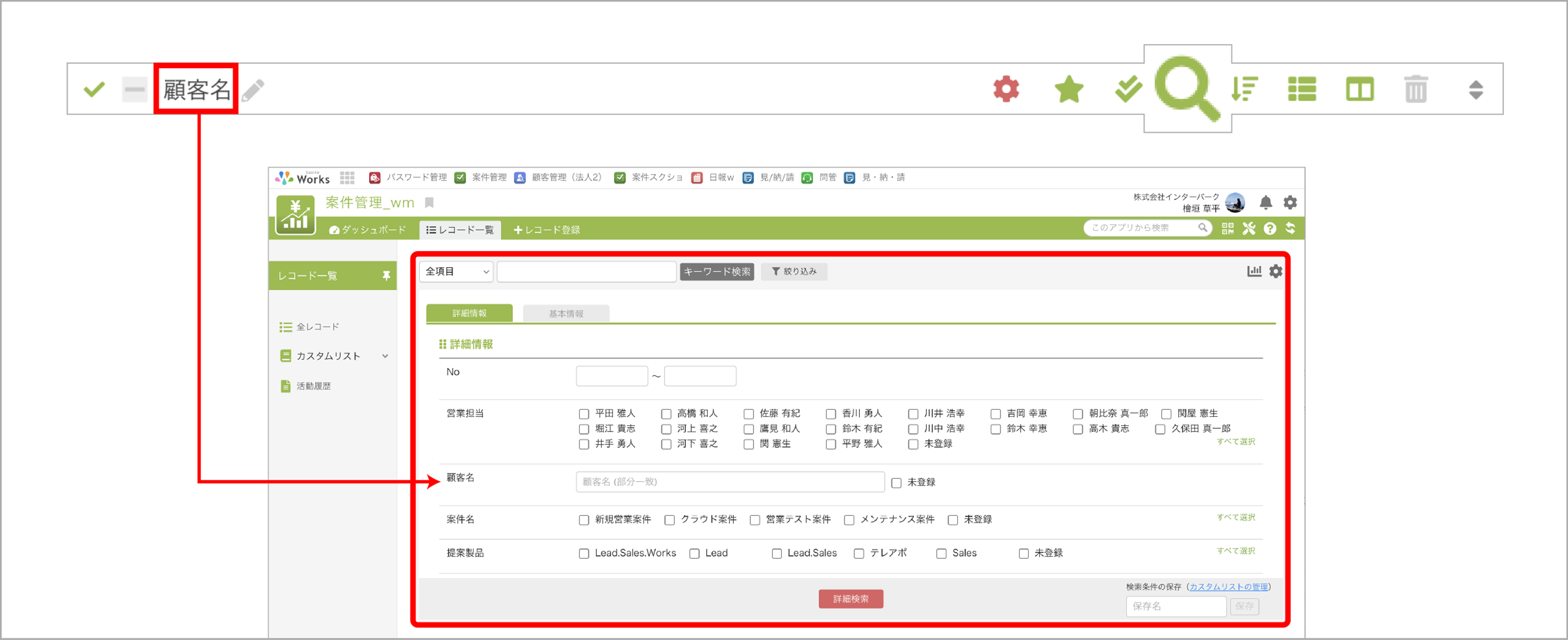
Task: Select 活動履歴 in the sidebar
Action: (x=305, y=387)
